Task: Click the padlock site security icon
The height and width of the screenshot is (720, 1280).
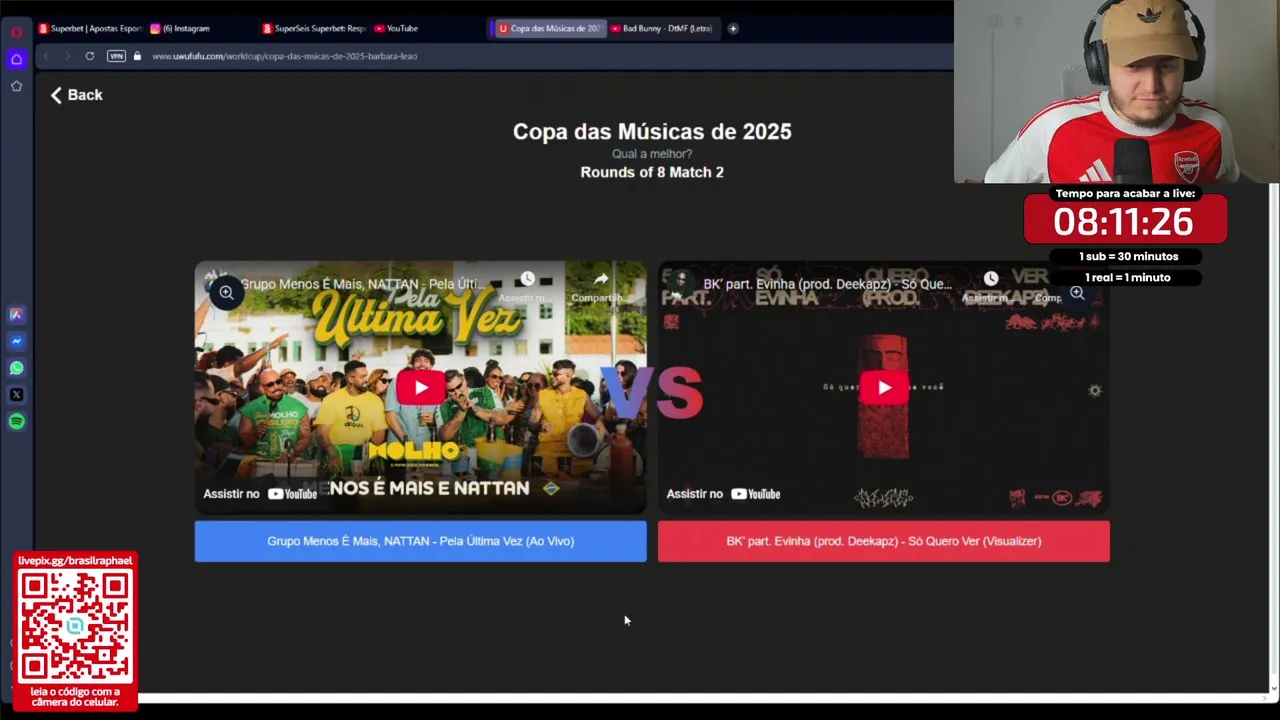Action: click(138, 56)
